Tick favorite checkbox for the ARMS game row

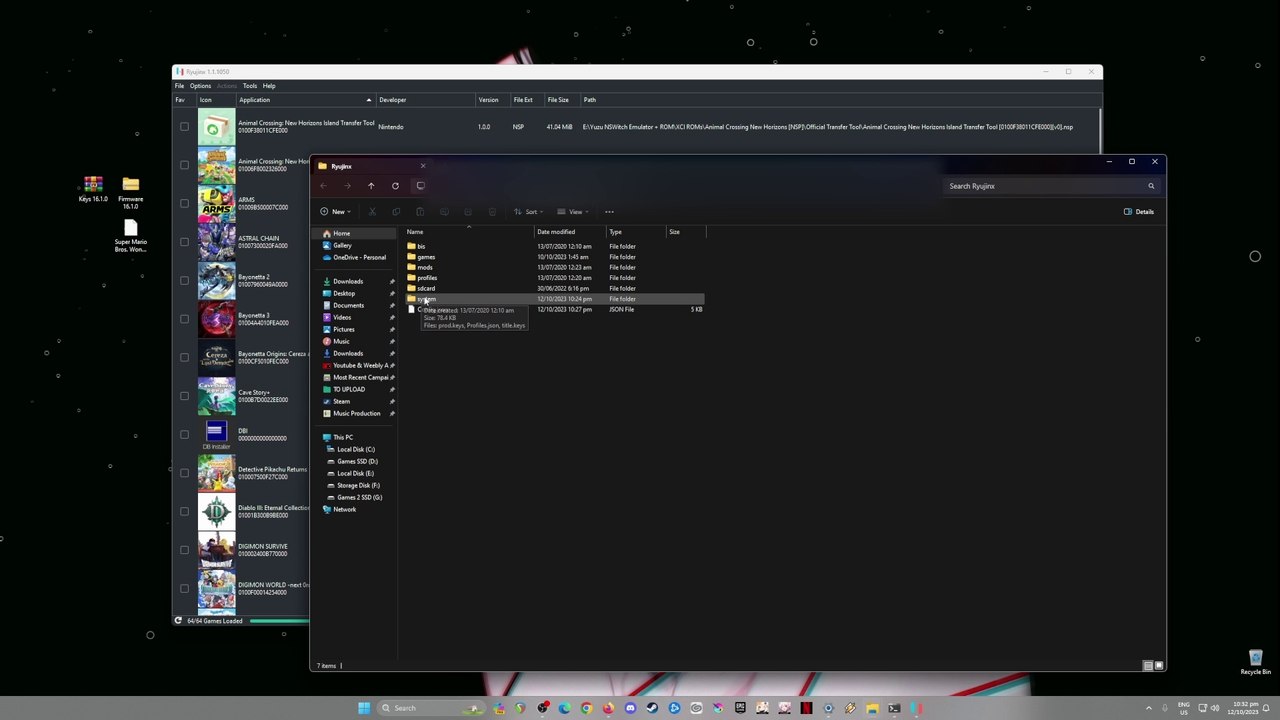184,204
